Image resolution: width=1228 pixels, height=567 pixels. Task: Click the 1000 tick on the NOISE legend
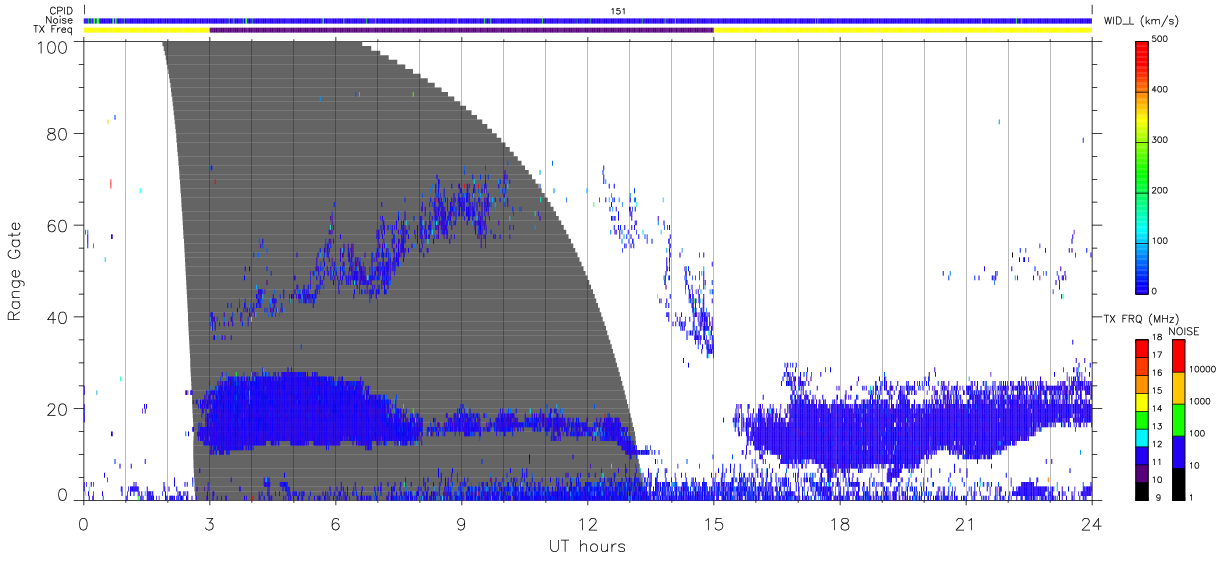click(1202, 401)
